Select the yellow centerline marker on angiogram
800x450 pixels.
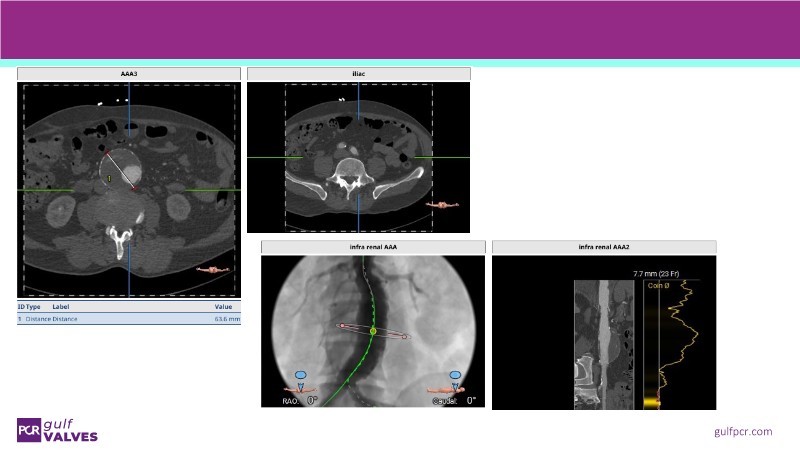pos(373,331)
